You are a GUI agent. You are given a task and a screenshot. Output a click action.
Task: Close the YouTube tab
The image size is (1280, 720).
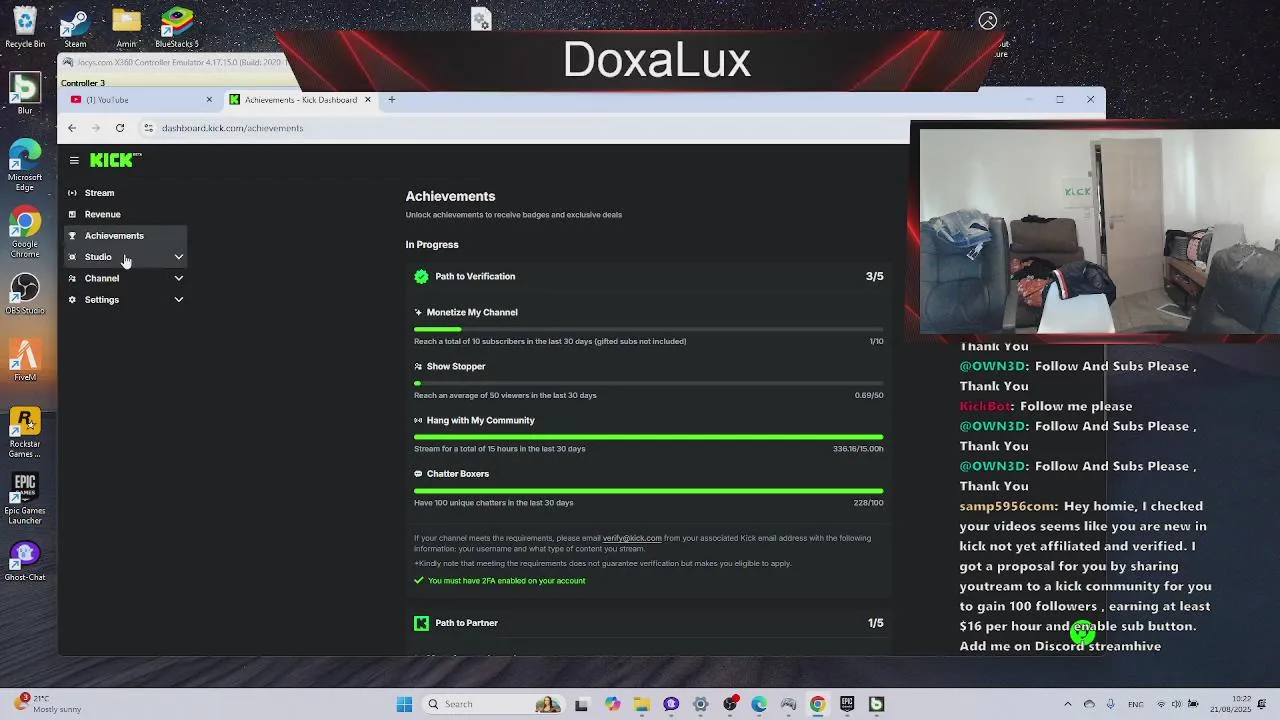[209, 100]
